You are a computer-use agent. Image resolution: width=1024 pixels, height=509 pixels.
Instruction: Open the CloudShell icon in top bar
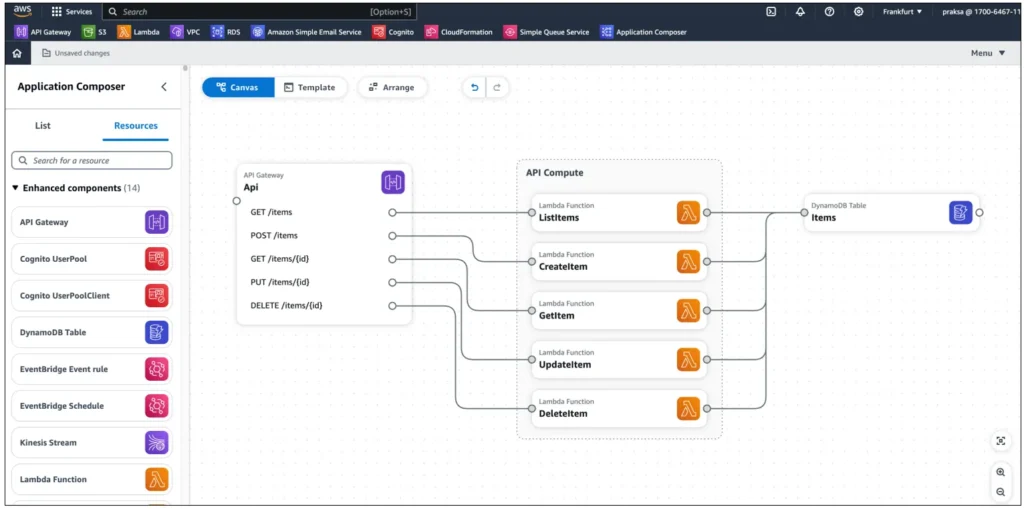(771, 12)
